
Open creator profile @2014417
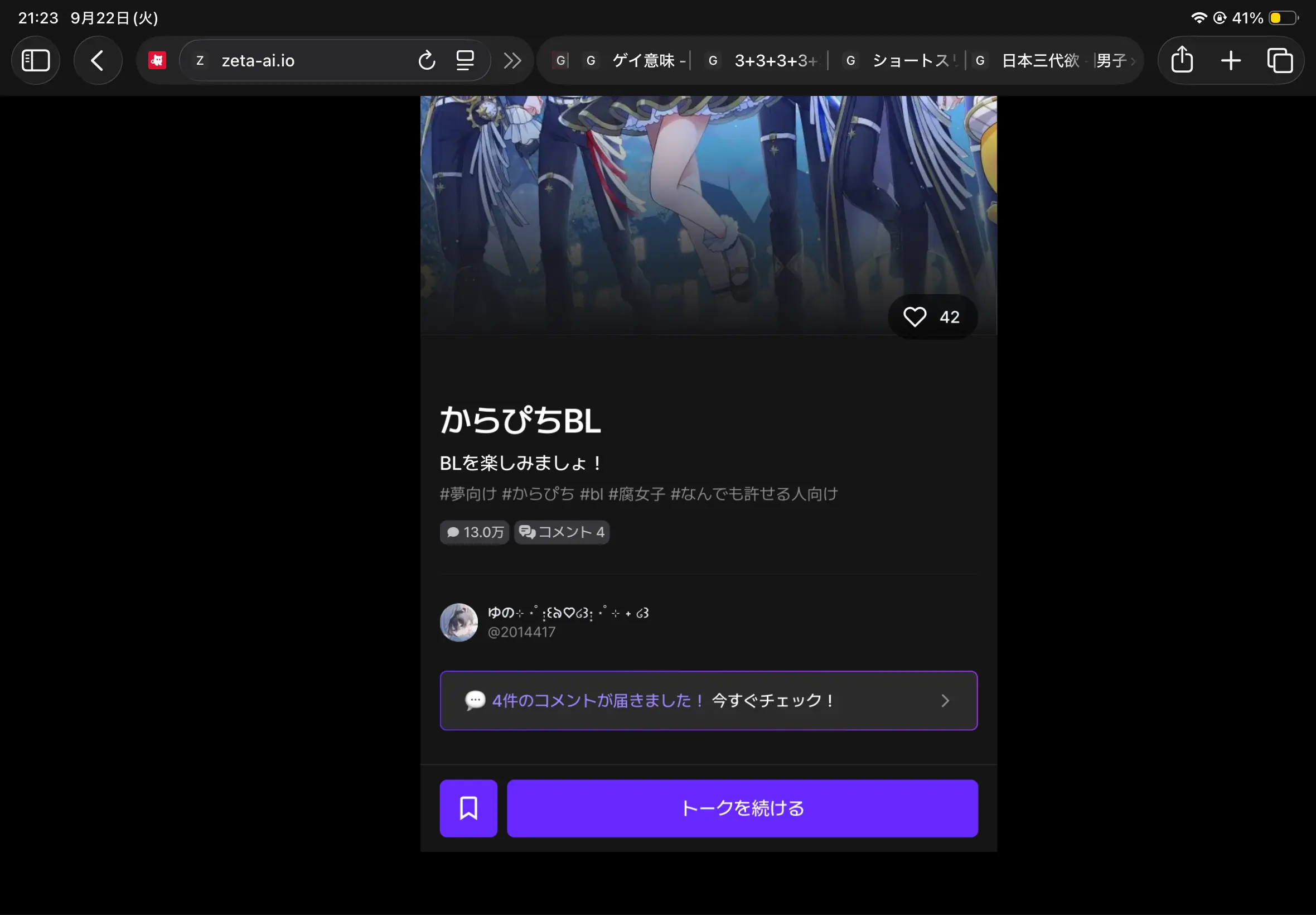521,632
